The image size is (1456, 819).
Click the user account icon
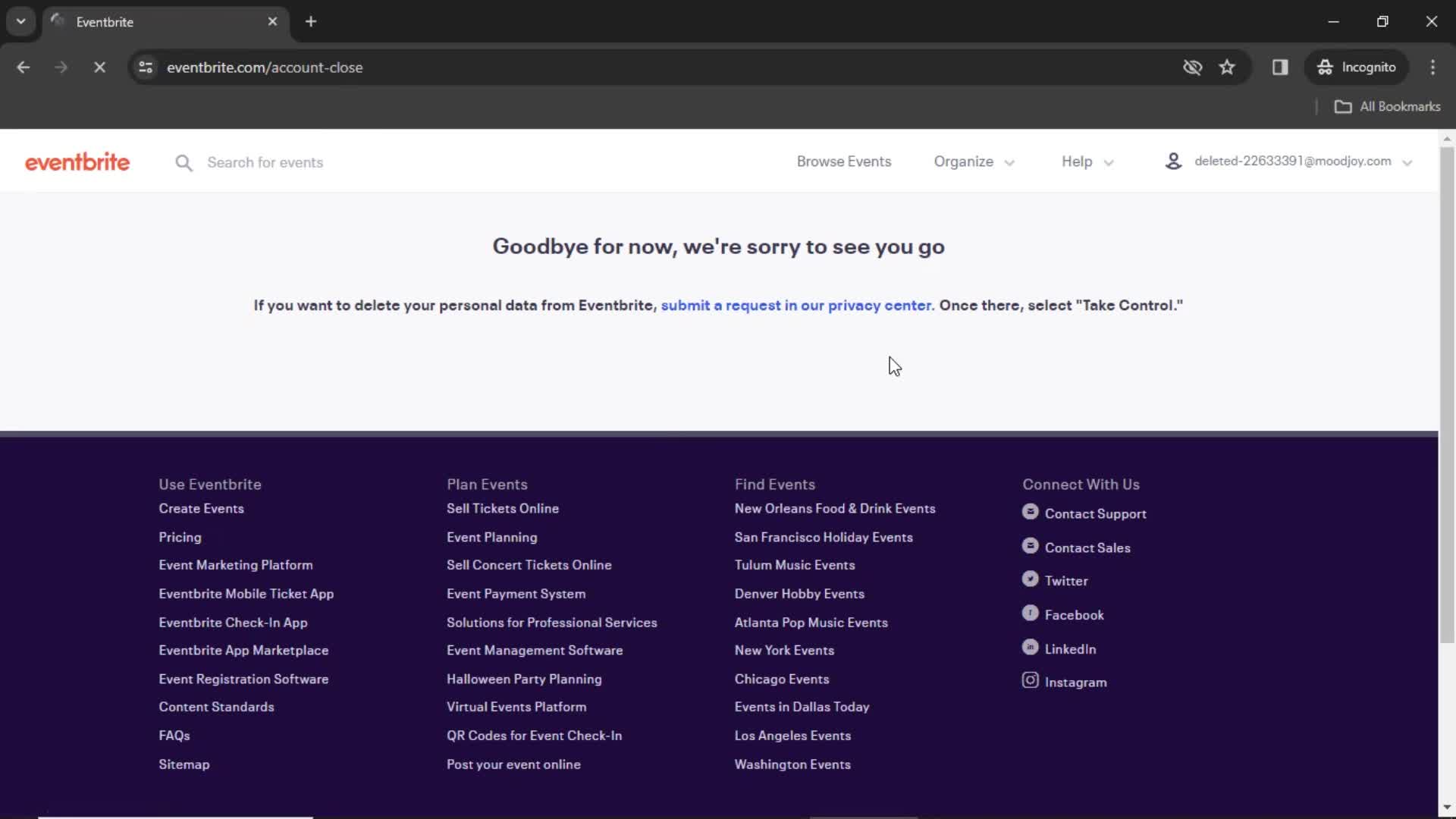click(x=1173, y=161)
